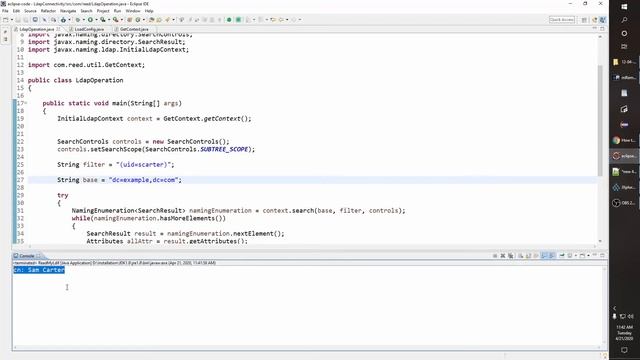Expand the Coverage dropdown arrow
This screenshot has width=640, height=360.
coord(109,20)
